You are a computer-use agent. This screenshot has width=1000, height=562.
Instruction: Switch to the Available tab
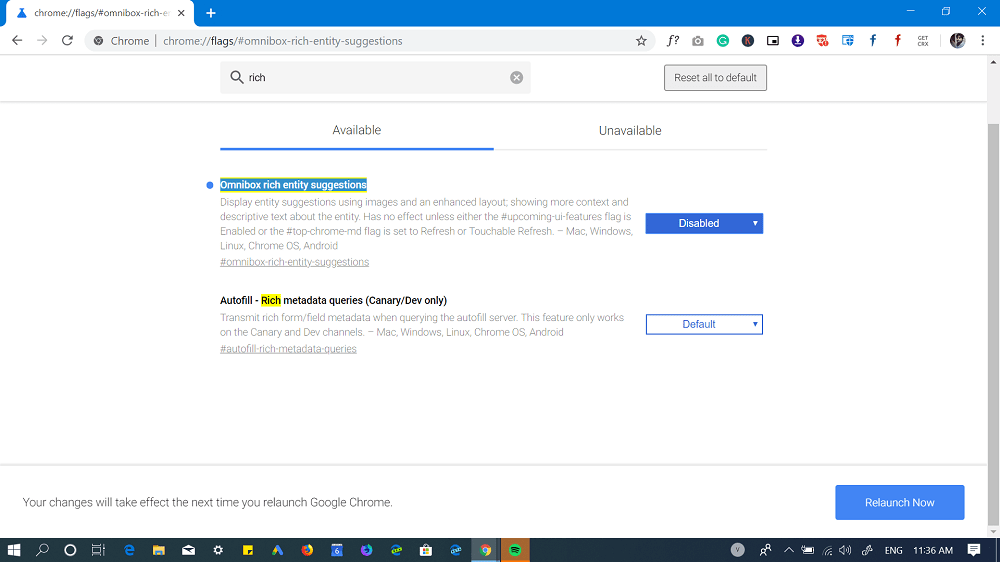tap(357, 130)
